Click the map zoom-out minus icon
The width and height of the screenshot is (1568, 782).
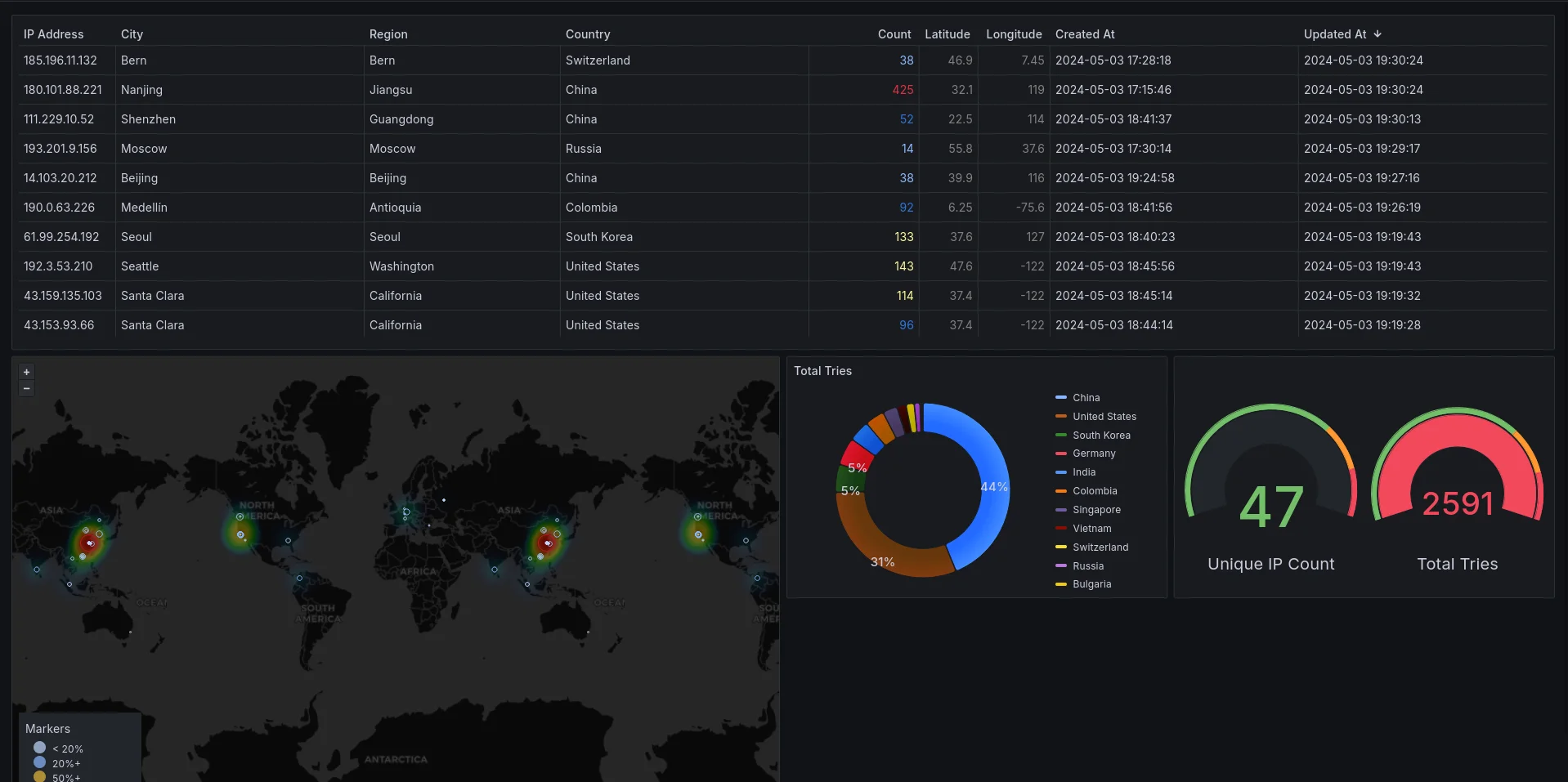tap(26, 388)
